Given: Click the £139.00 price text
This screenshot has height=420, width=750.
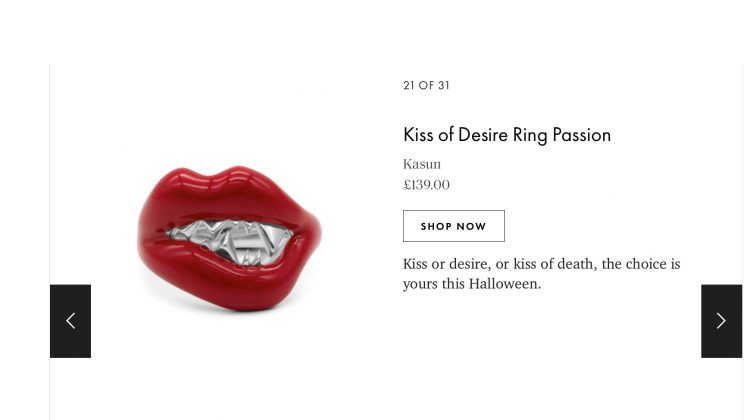Looking at the screenshot, I should pyautogui.click(x=426, y=185).
